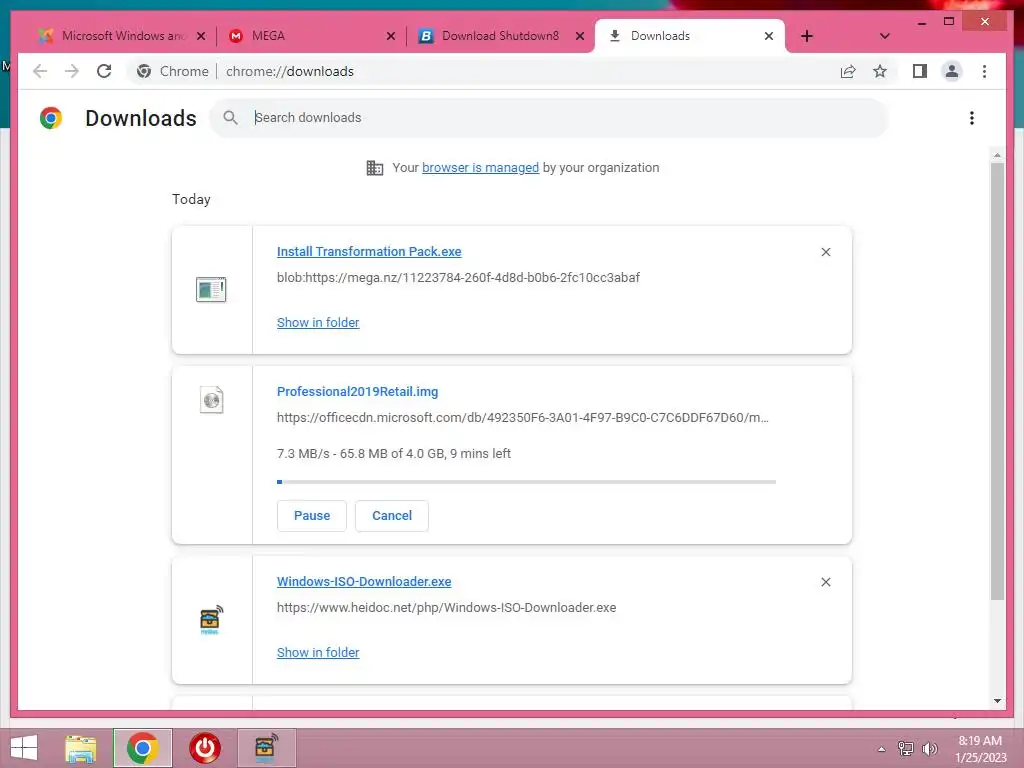Click the Chrome site info chip
Viewport: 1024px width, 768px height.
coord(172,71)
